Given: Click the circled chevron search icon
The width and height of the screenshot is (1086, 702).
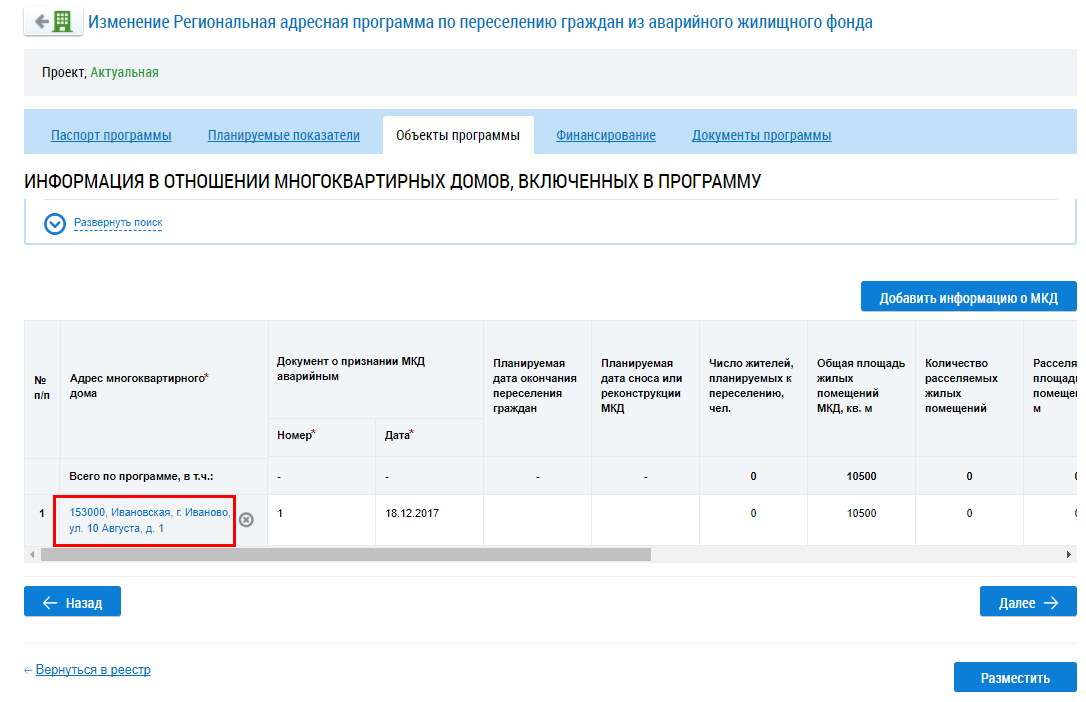Looking at the screenshot, I should 55,224.
